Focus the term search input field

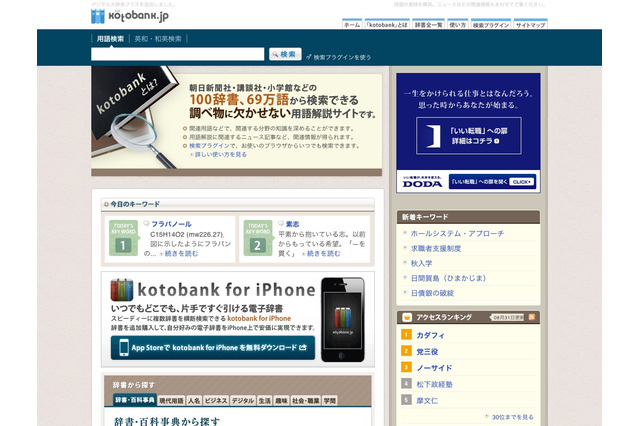pos(178,54)
